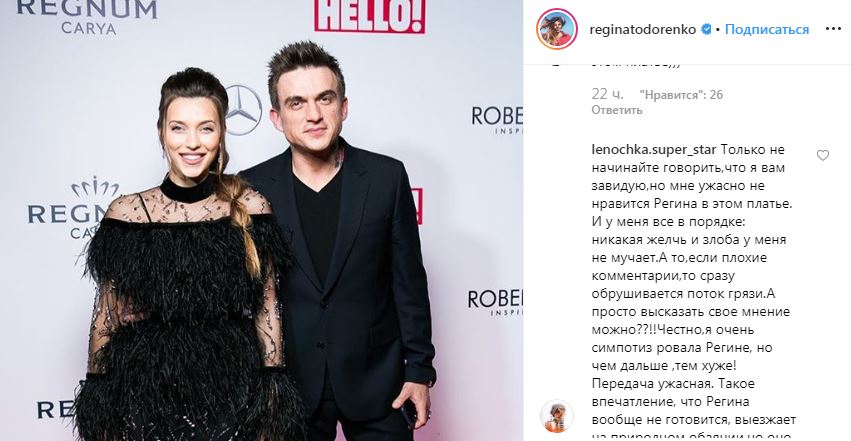Click the cut-off comment text above 22 ч.
Screen dimensions: 851x441
pyautogui.click(x=635, y=63)
